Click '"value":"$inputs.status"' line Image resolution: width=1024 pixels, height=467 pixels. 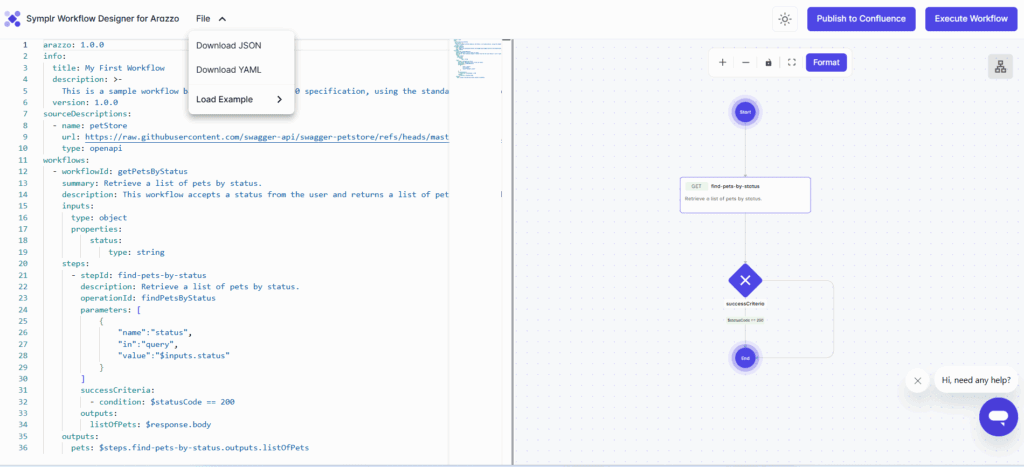[174, 355]
